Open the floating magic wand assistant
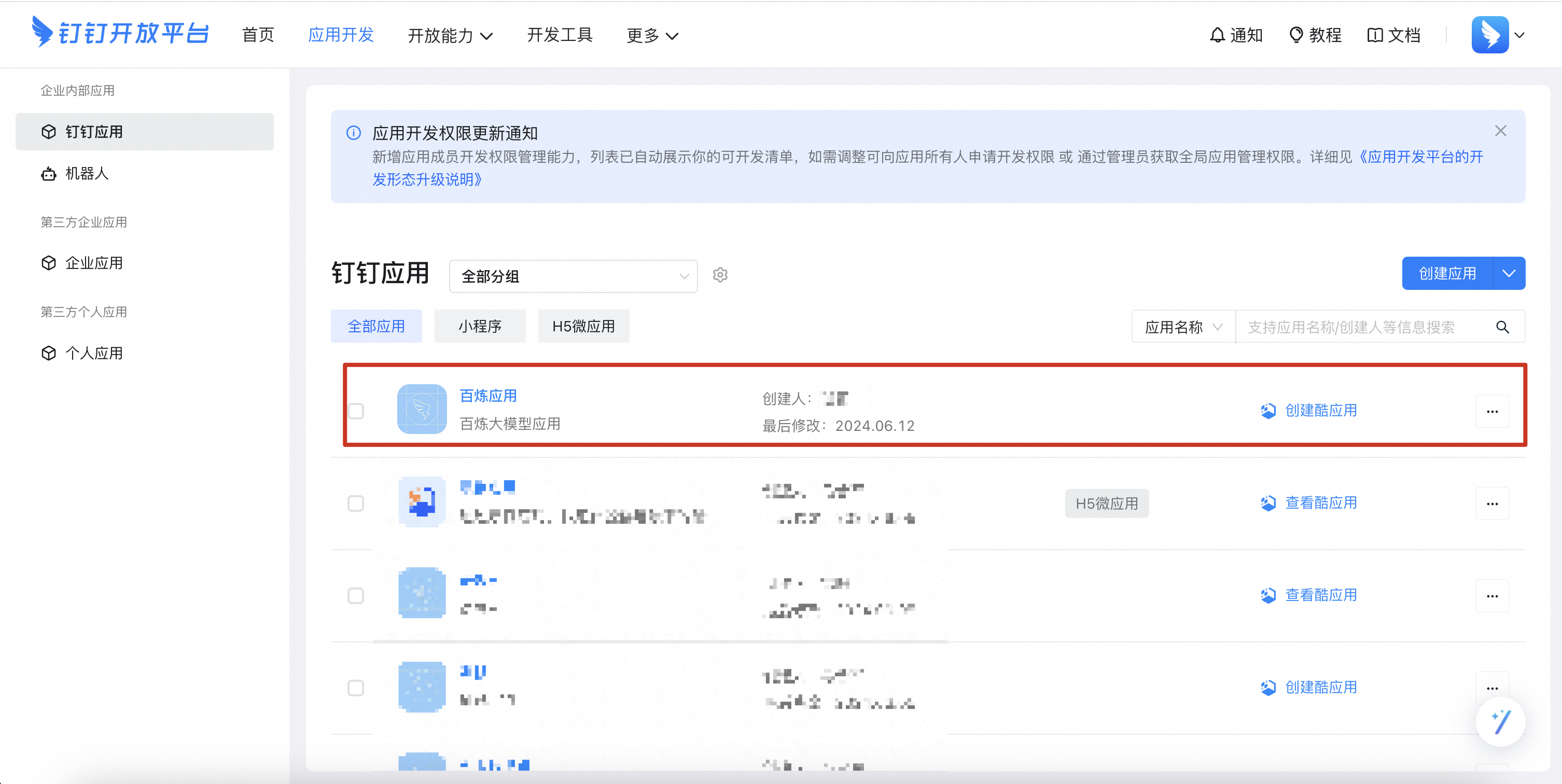This screenshot has height=784, width=1562. [x=1500, y=721]
